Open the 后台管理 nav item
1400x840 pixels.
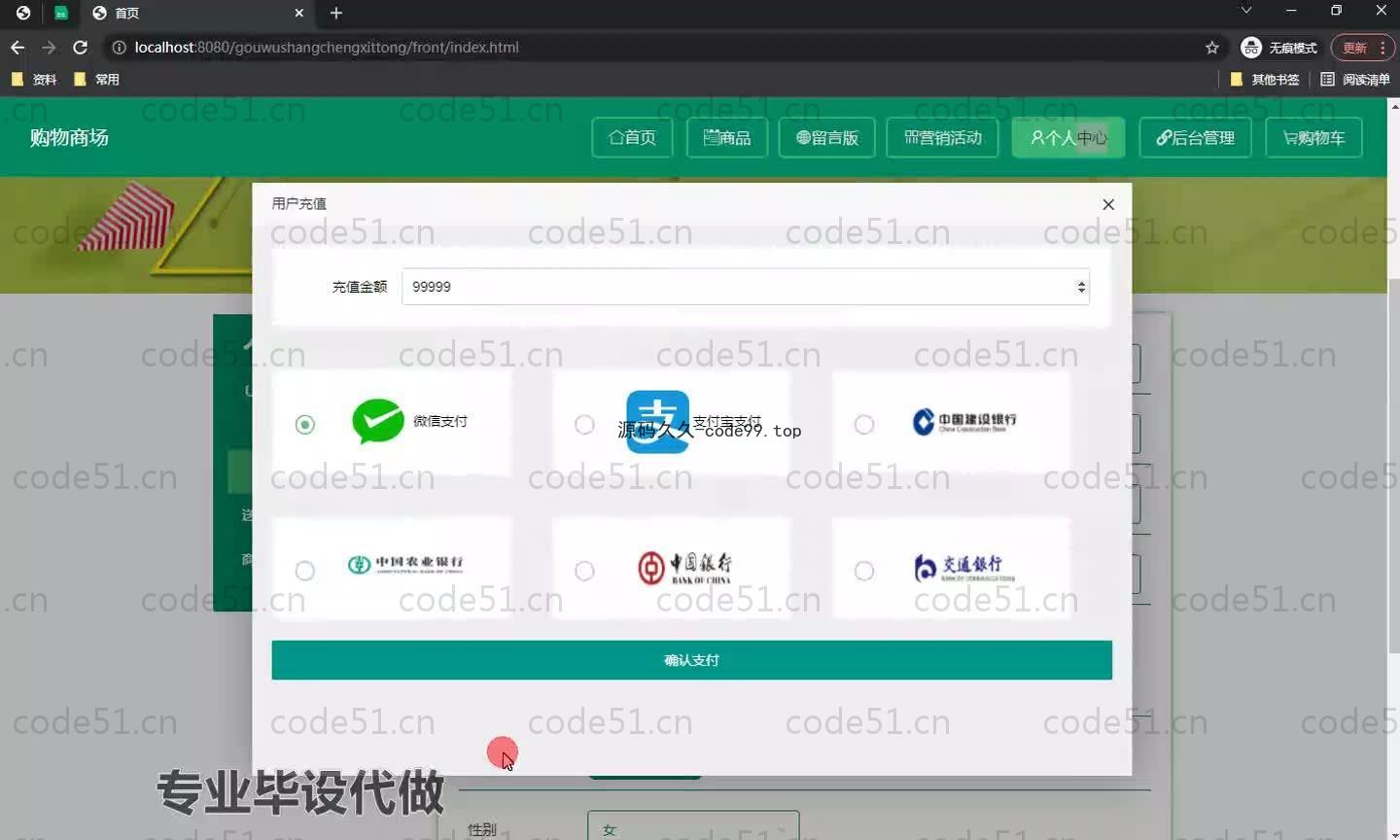coord(1195,138)
